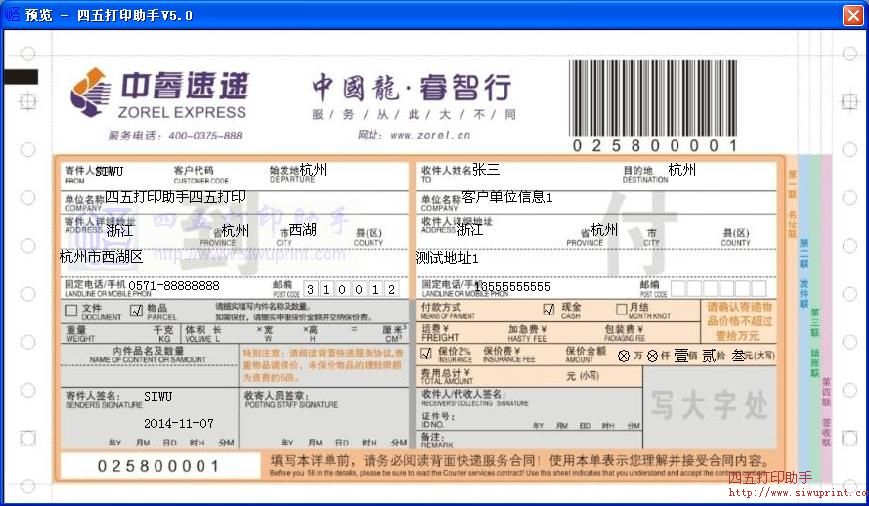This screenshot has height=506, width=869.
Task: Click the 内件品名及数量 contents area
Action: 149,366
